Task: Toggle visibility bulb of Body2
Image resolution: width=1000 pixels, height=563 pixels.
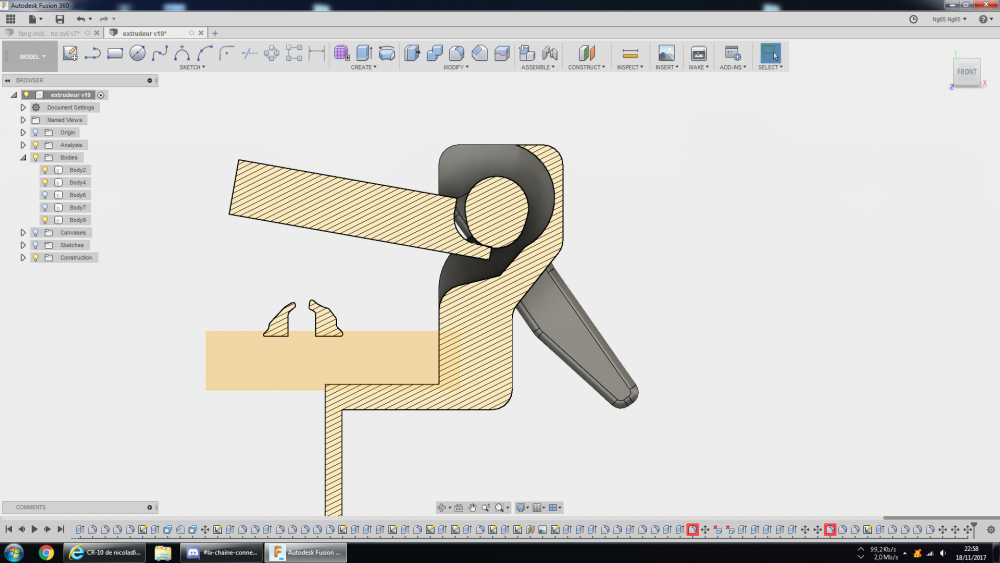Action: (45, 170)
